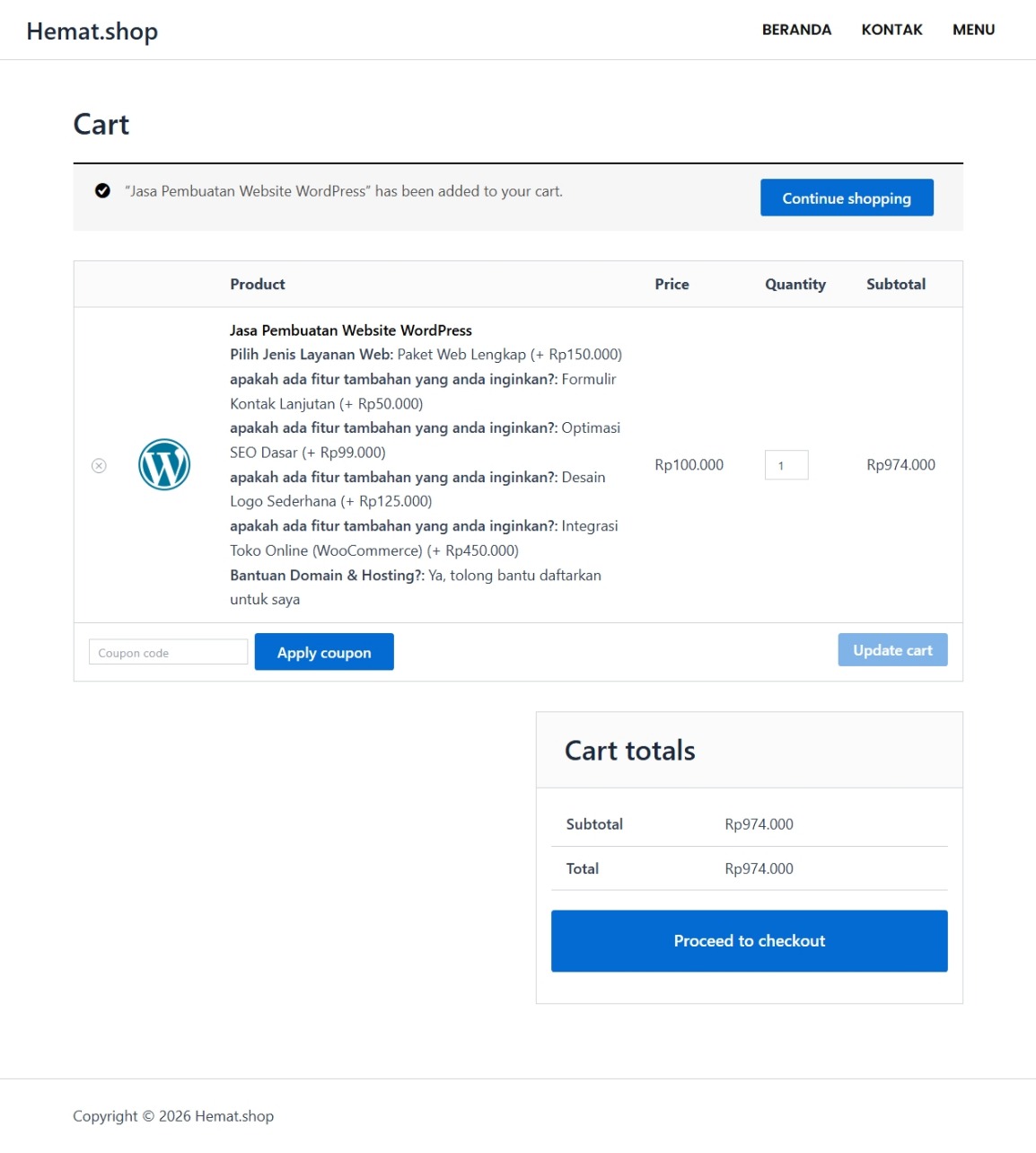Open the KONTAK menu item
Image resolution: width=1036 pixels, height=1153 pixels.
click(x=891, y=30)
